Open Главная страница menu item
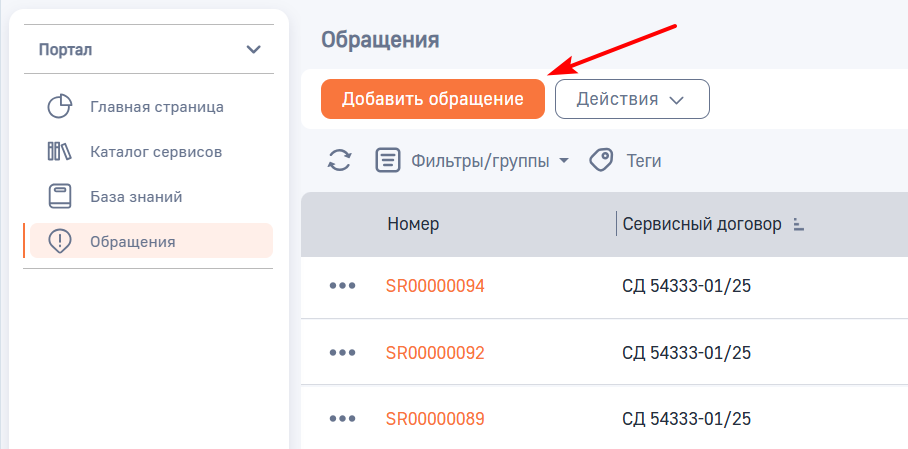The image size is (908, 449). tap(156, 107)
